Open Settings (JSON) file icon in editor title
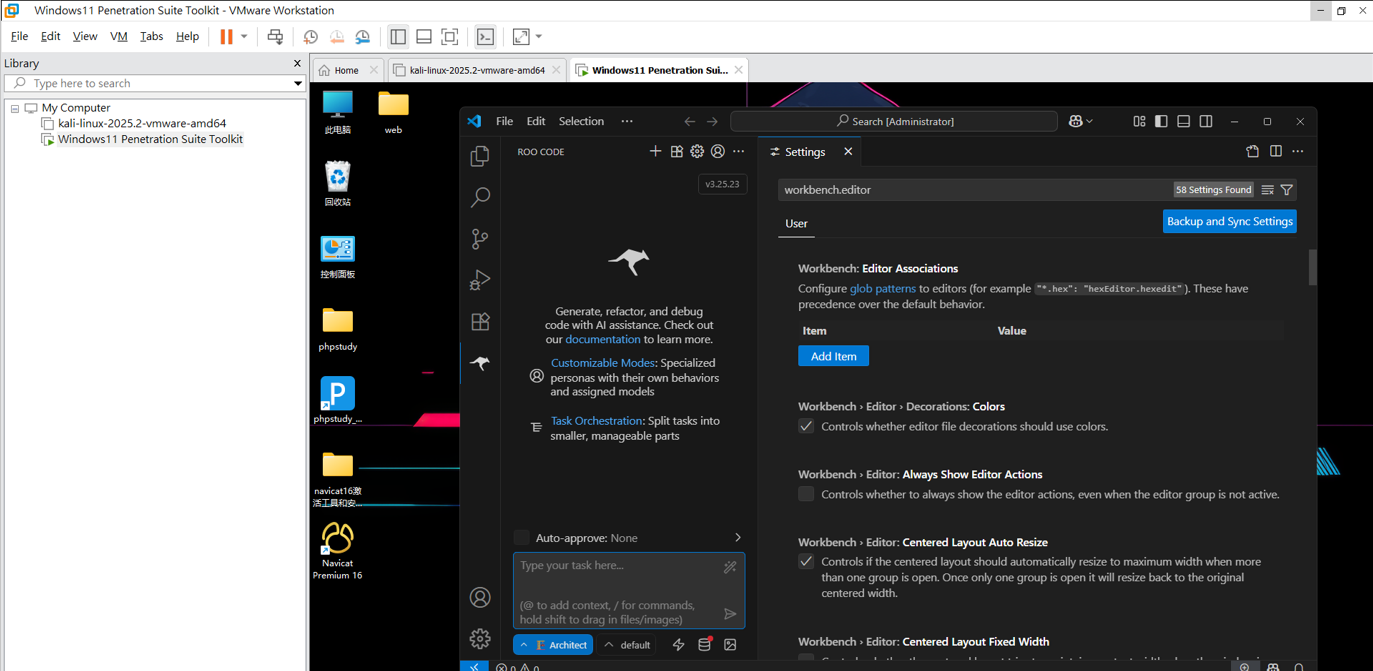Image resolution: width=1373 pixels, height=671 pixels. (x=1252, y=152)
